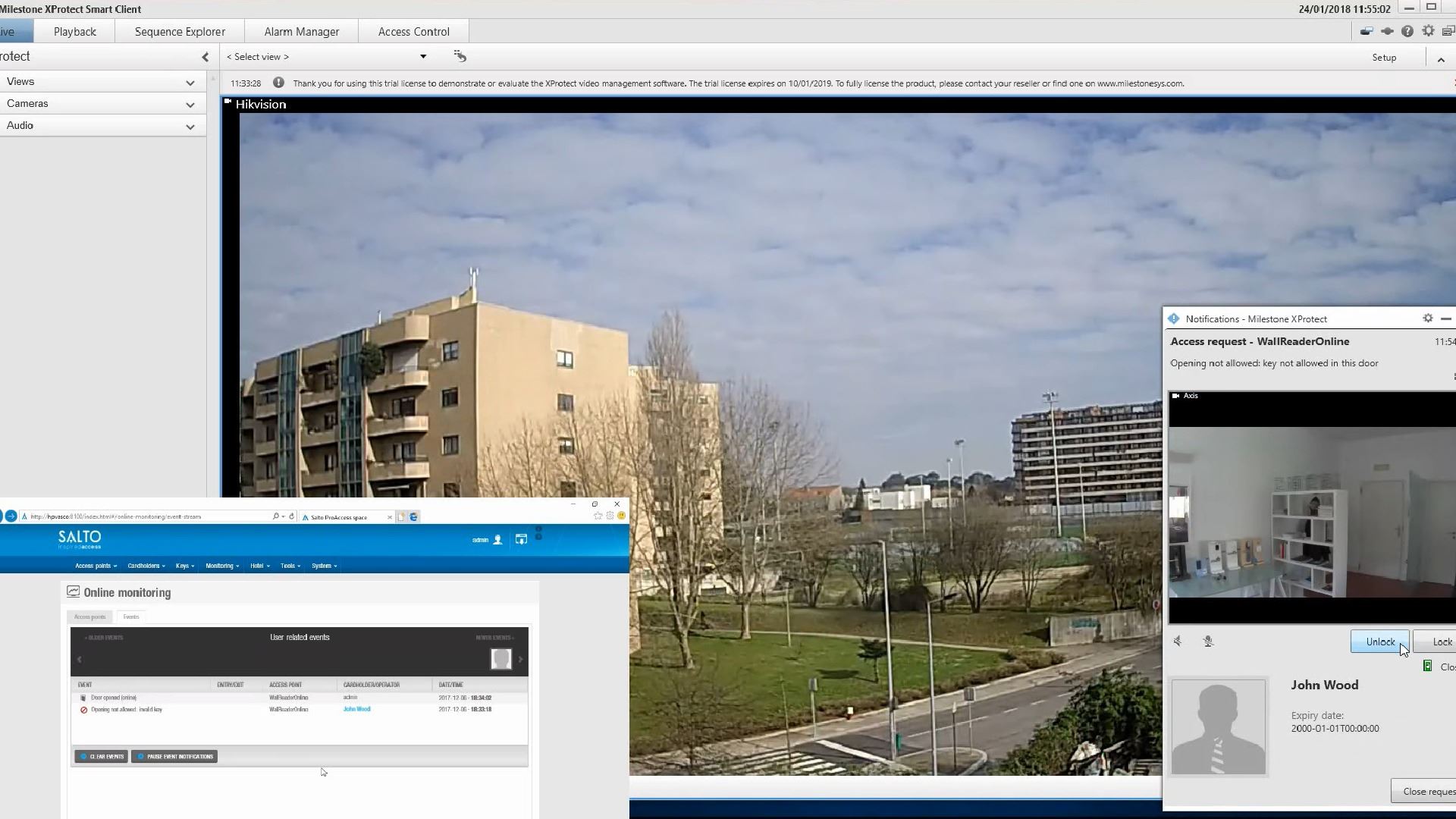Open John Wood cardholder link in events
The height and width of the screenshot is (819, 1456).
[x=357, y=709]
